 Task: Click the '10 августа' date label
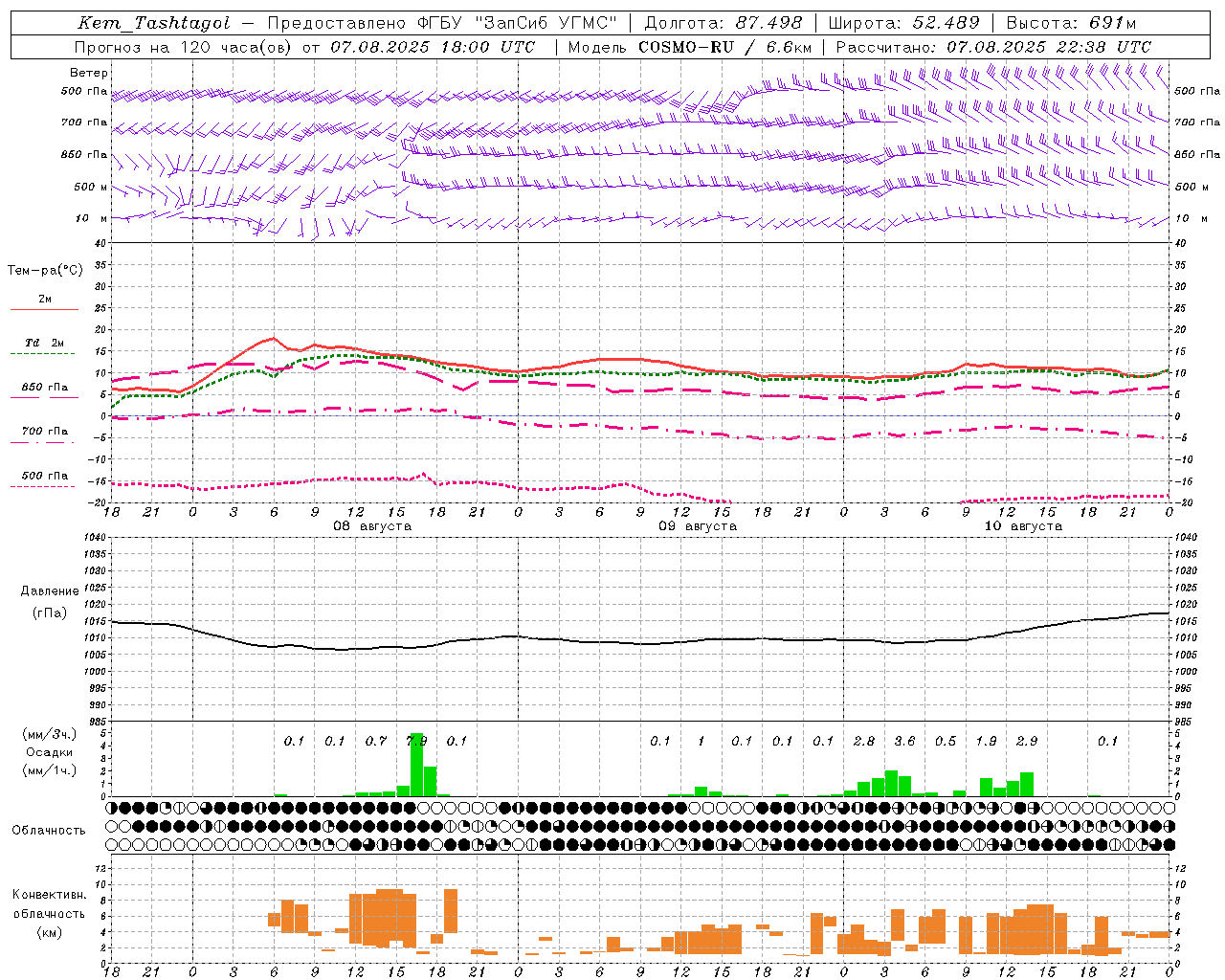click(1023, 526)
